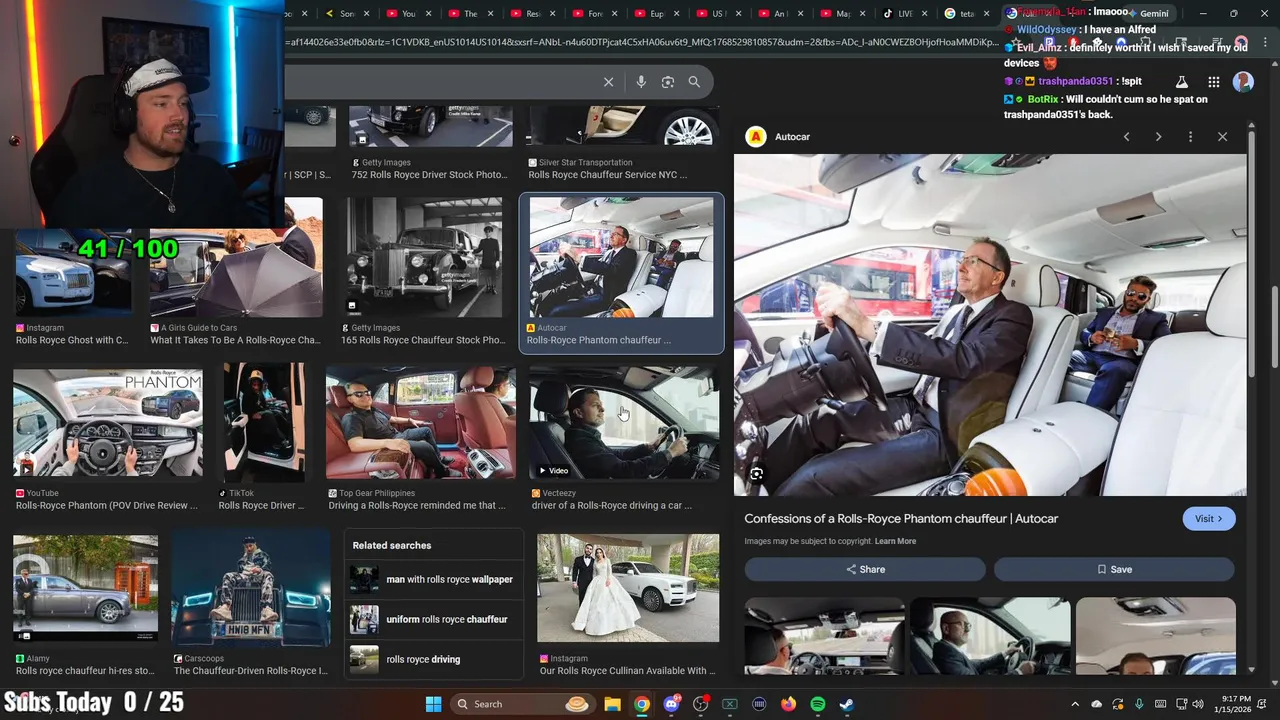1280x720 pixels.
Task: Open Top Gear Philippines Rolls-Royce image result
Action: (421, 422)
